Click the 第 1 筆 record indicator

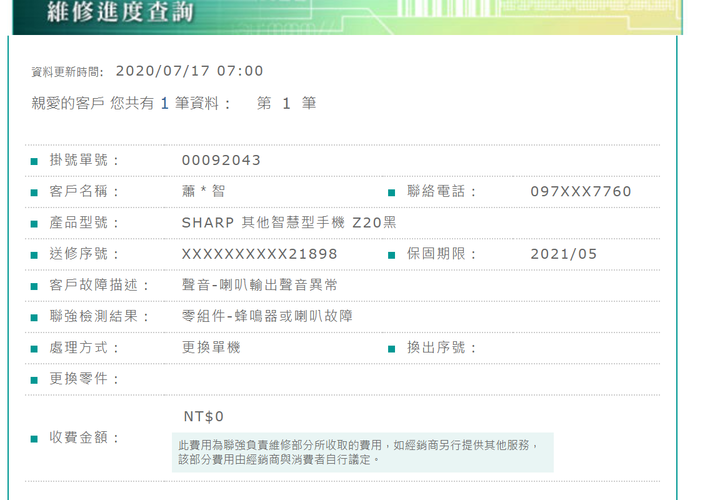[x=287, y=103]
